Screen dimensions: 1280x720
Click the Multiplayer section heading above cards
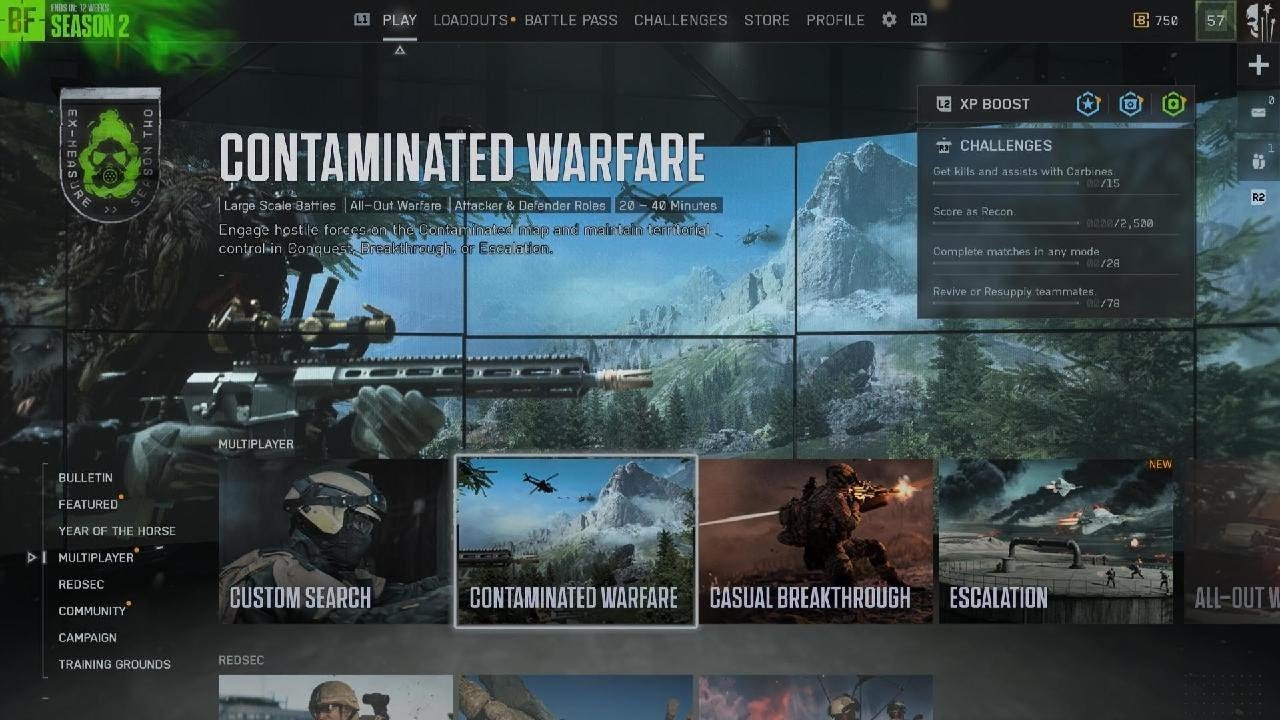tap(256, 444)
